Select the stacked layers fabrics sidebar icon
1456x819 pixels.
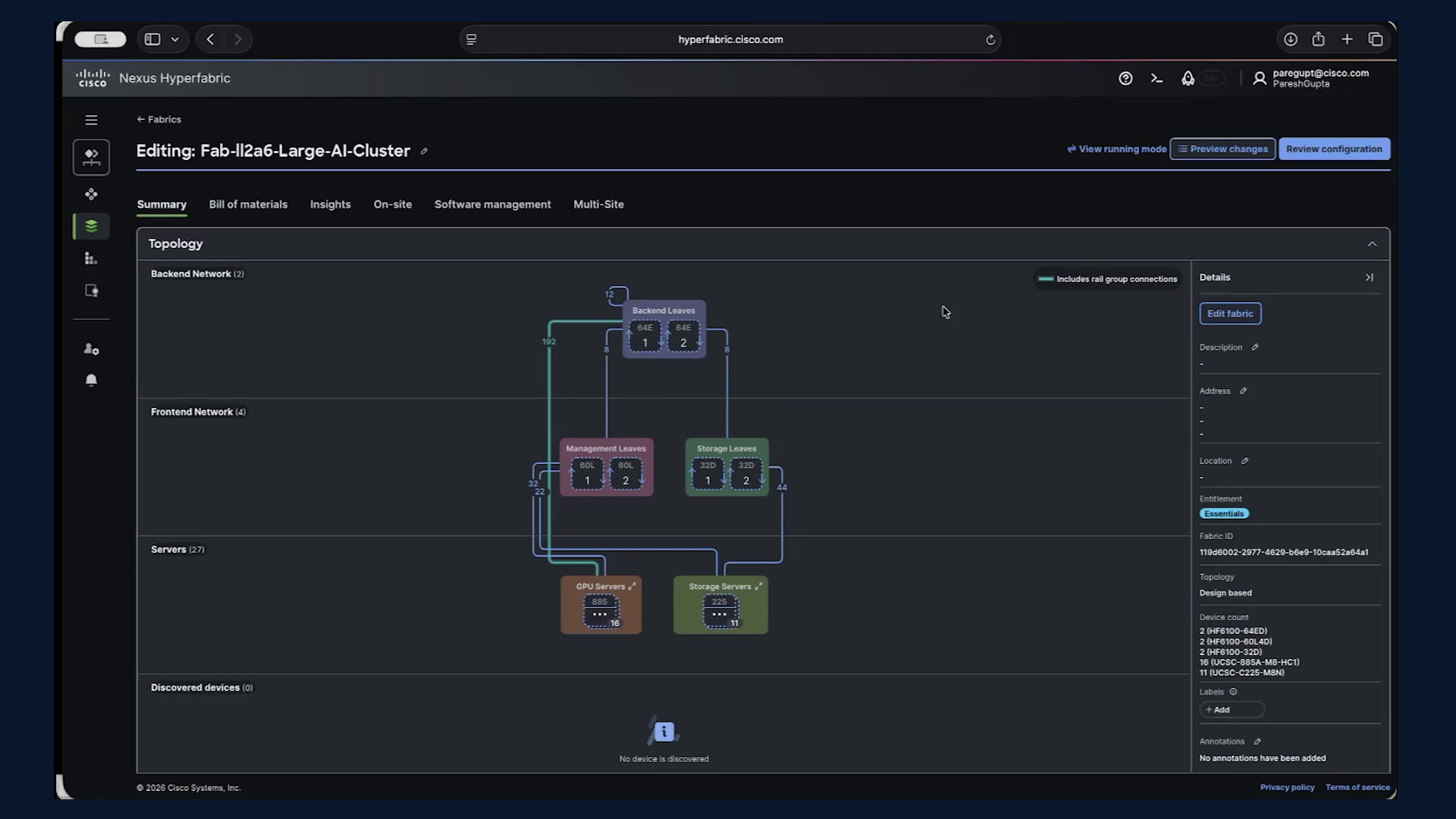[x=91, y=226]
